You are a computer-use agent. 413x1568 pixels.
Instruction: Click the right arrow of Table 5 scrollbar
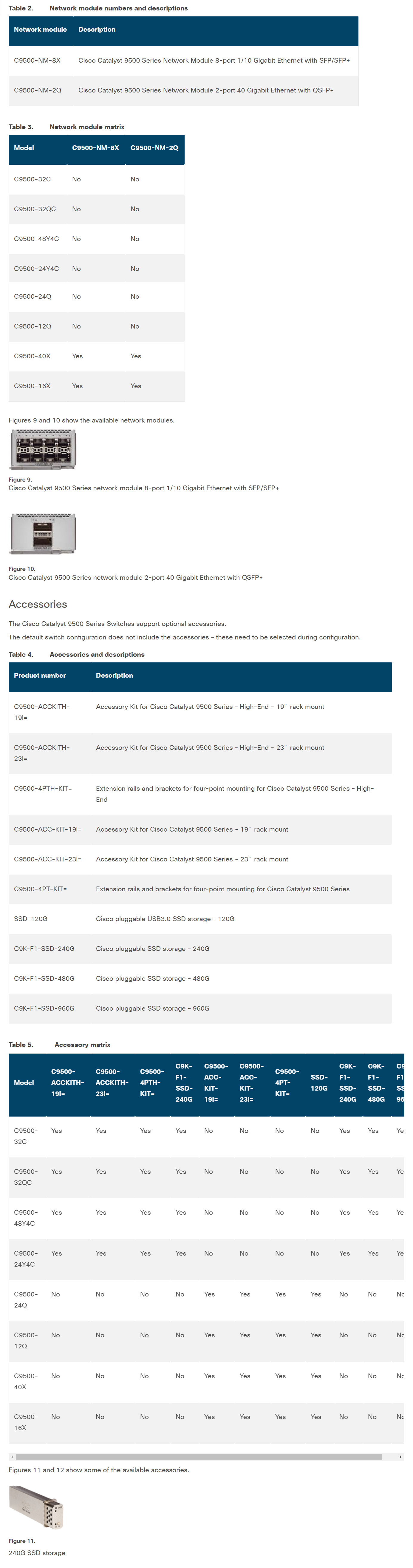coord(400,1457)
